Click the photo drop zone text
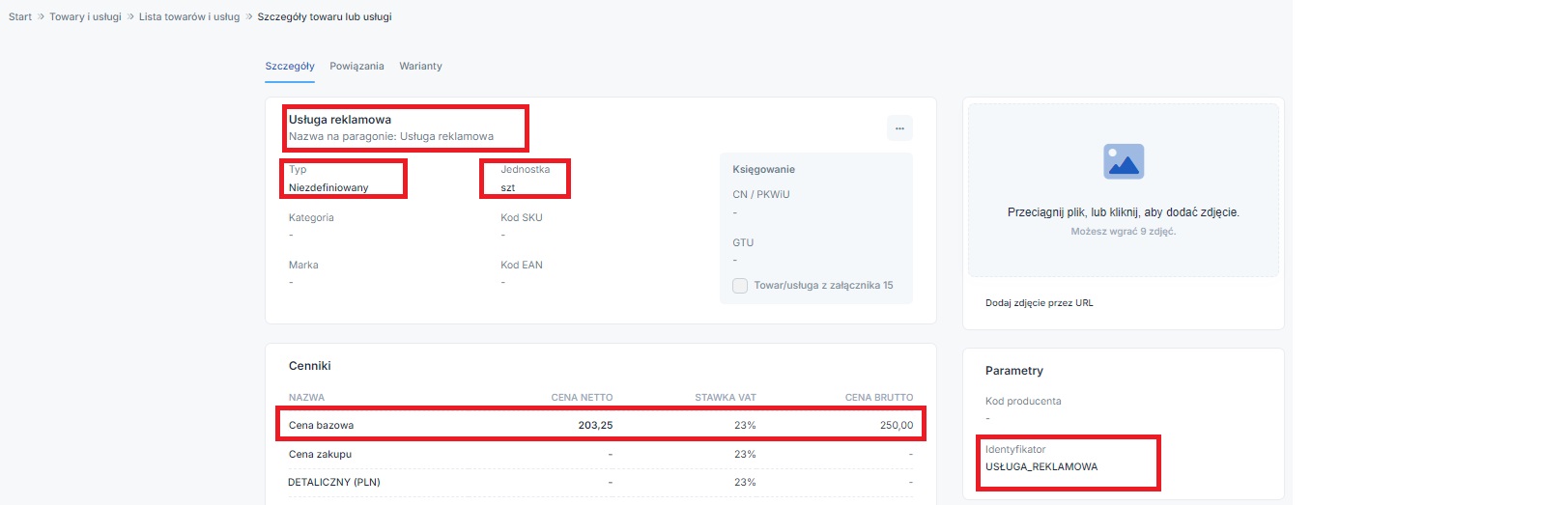The image size is (1568, 505). tap(1123, 212)
